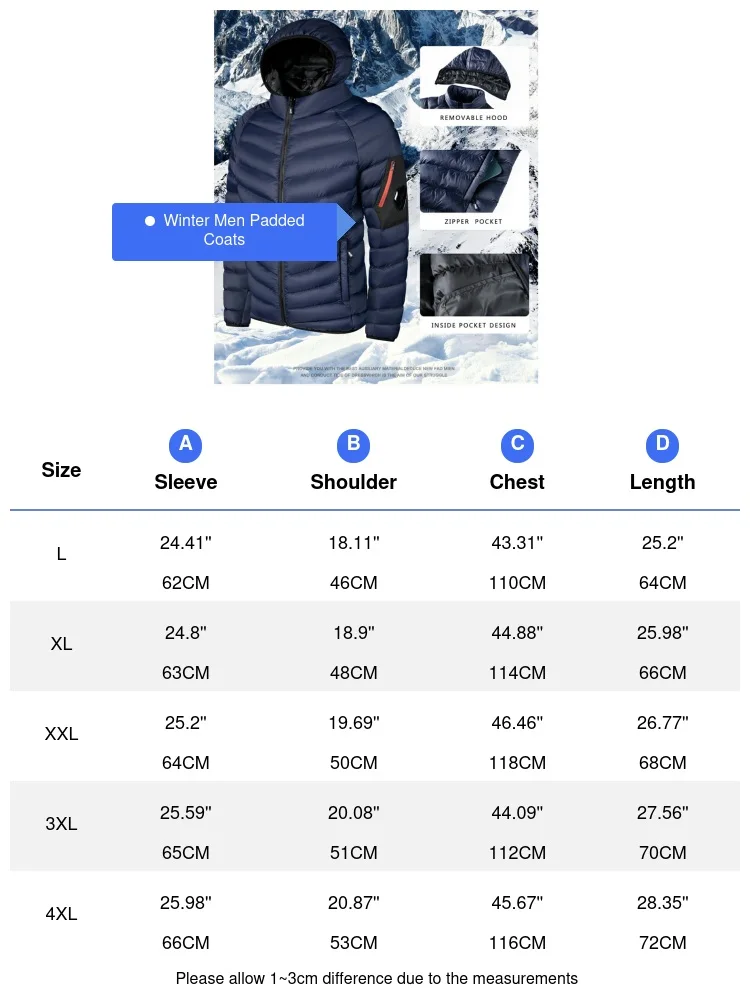Screen dimensions: 750x1000
Task: Select the 3XL size row label
Action: click(x=61, y=824)
